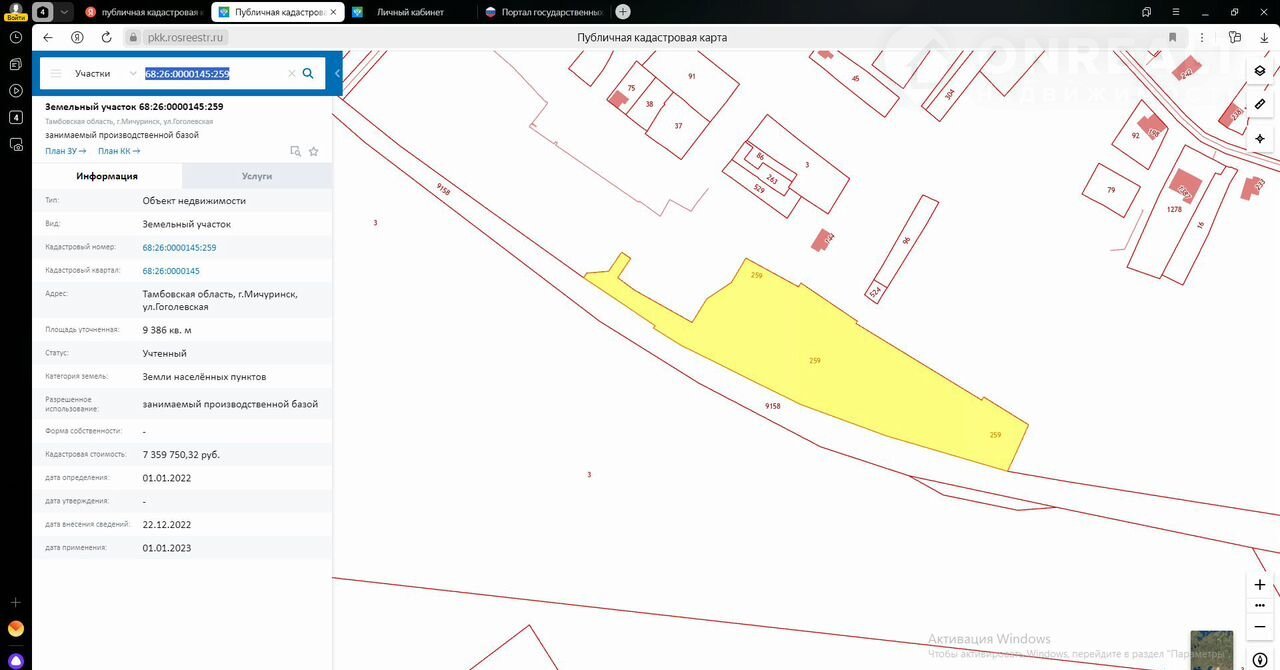Add parcel to favorites with star icon
Viewport: 1280px width, 670px height.
click(313, 151)
